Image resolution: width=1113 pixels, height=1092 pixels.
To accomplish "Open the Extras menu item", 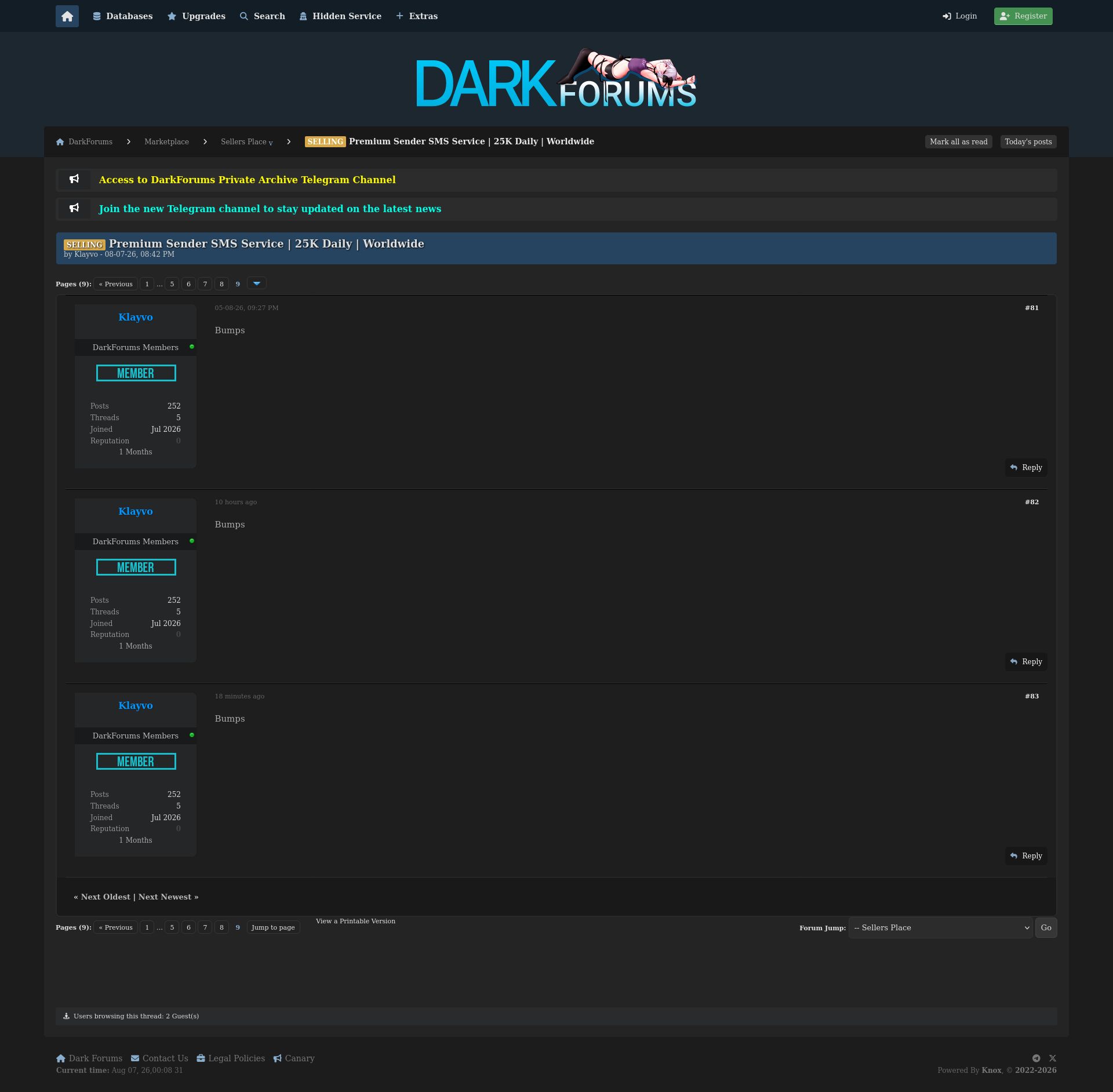I will [x=417, y=16].
